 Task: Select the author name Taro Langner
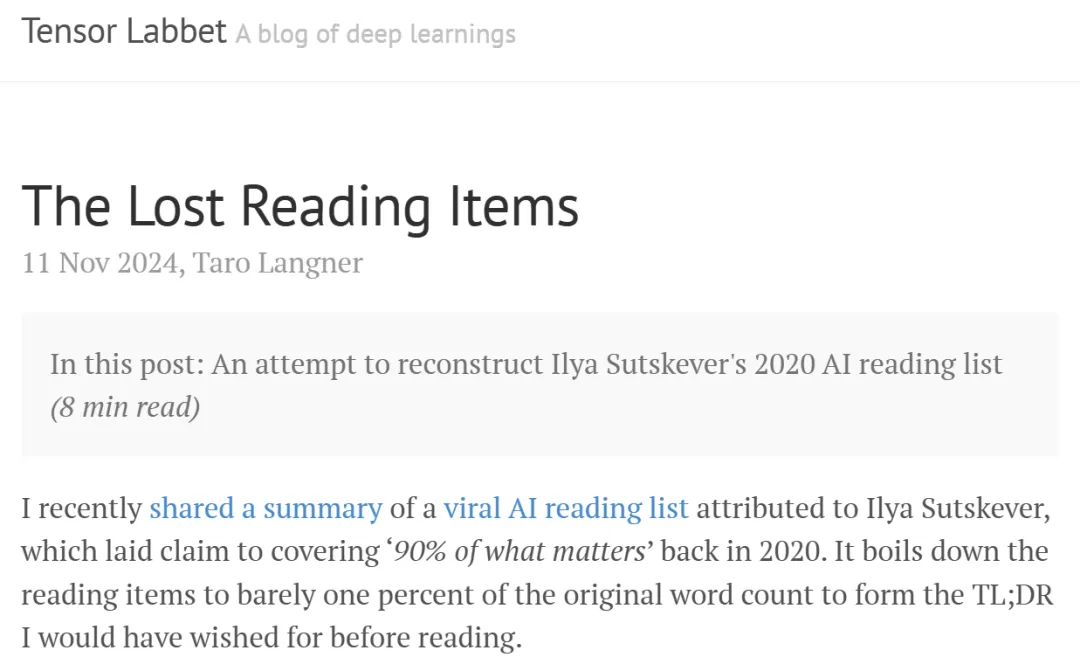click(x=277, y=262)
